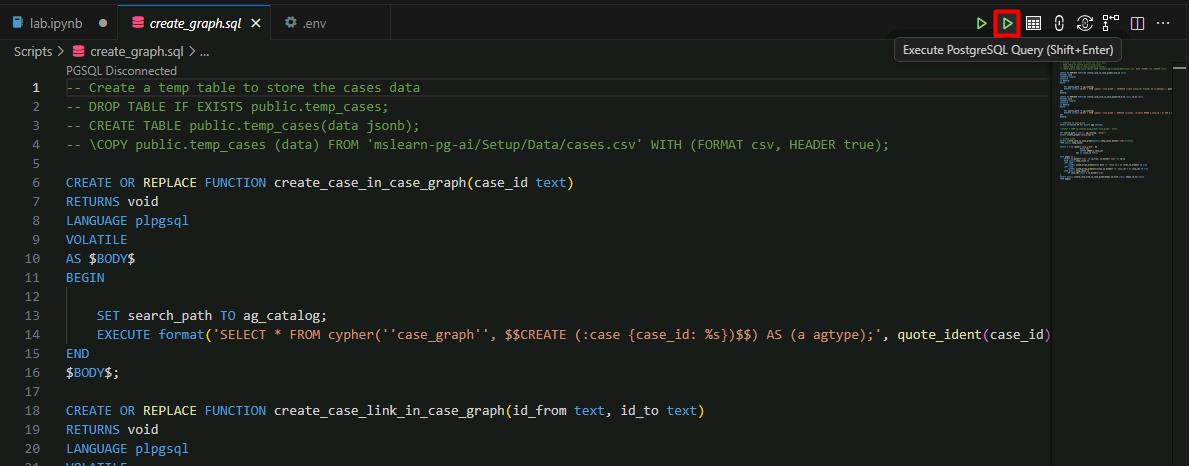Click the leftmost green run triangle icon
The width and height of the screenshot is (1189, 466).
(982, 23)
